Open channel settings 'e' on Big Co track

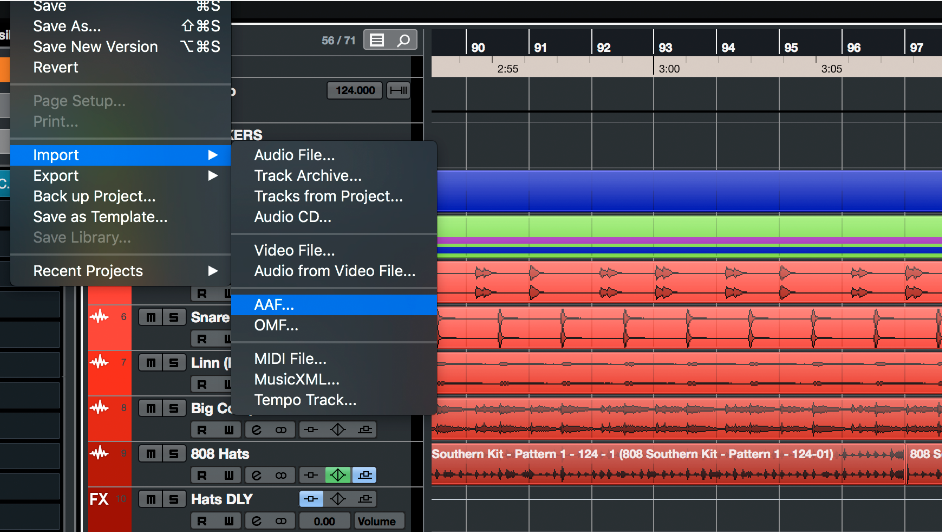click(257, 430)
